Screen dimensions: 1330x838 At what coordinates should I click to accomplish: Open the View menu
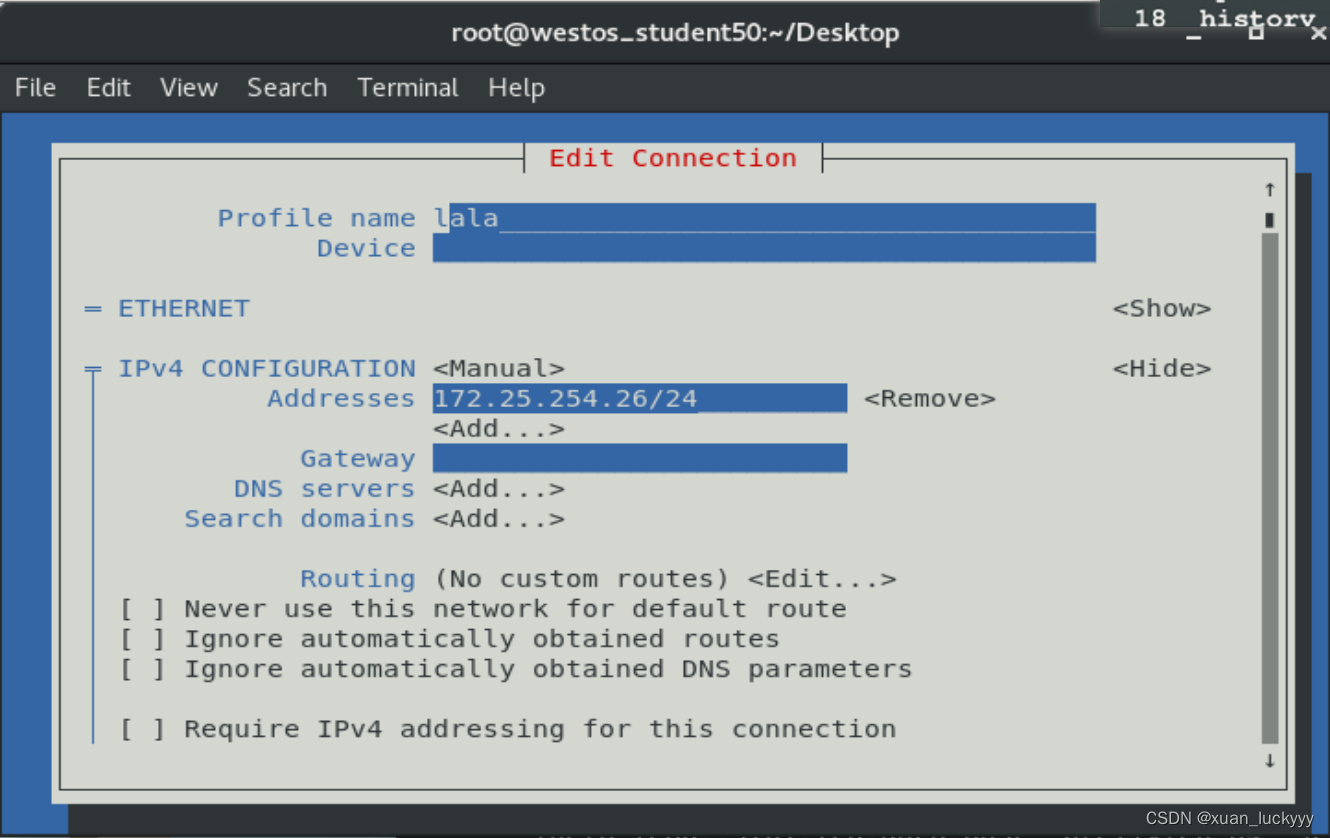[188, 88]
